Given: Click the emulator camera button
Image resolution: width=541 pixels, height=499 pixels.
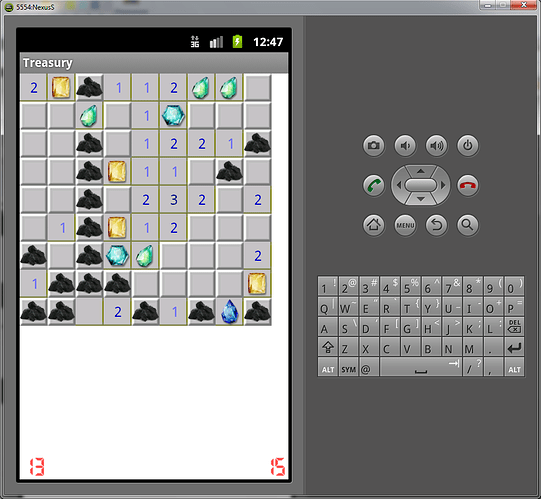Looking at the screenshot, I should tap(374, 146).
